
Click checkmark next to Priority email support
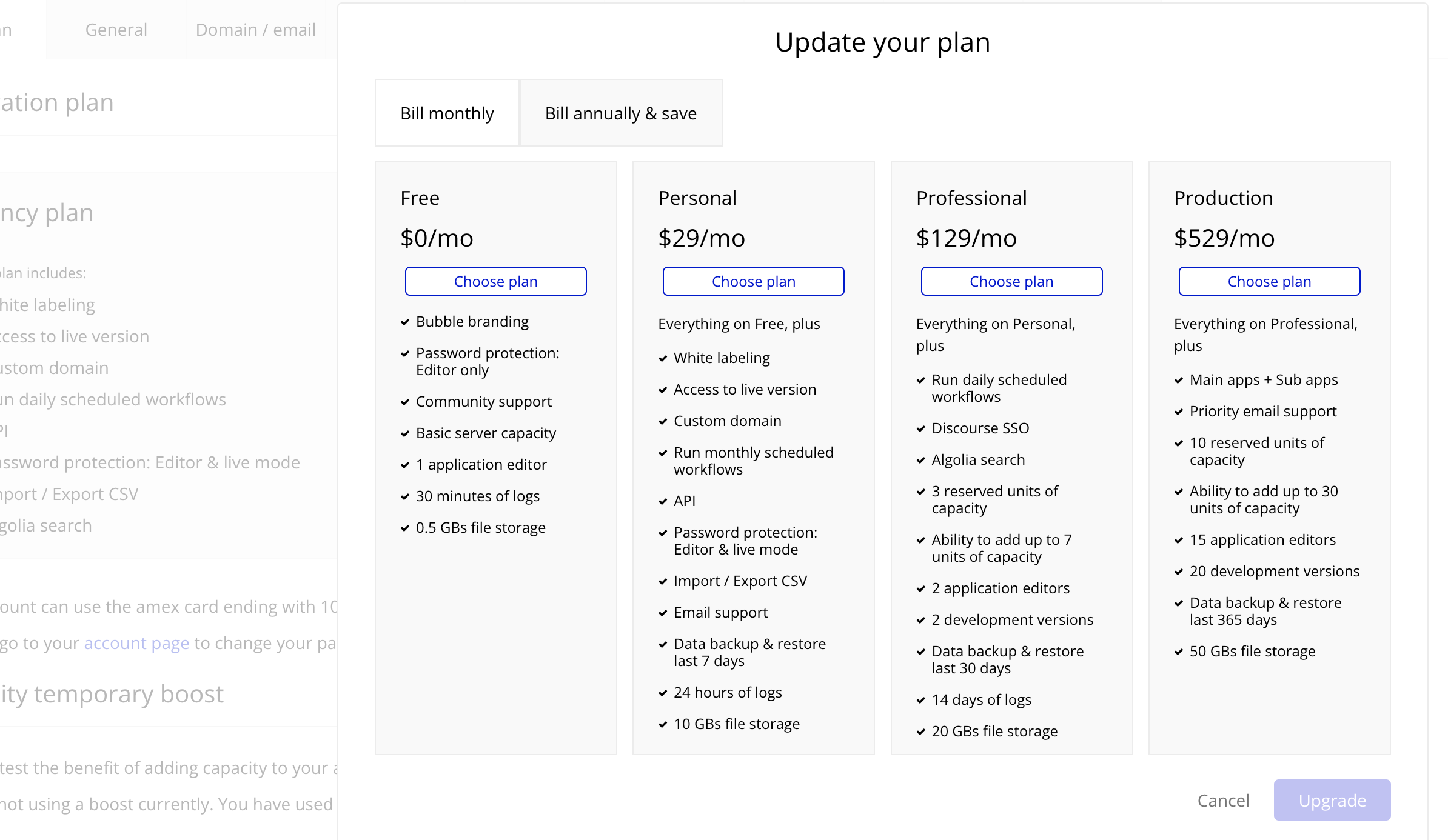(1179, 412)
